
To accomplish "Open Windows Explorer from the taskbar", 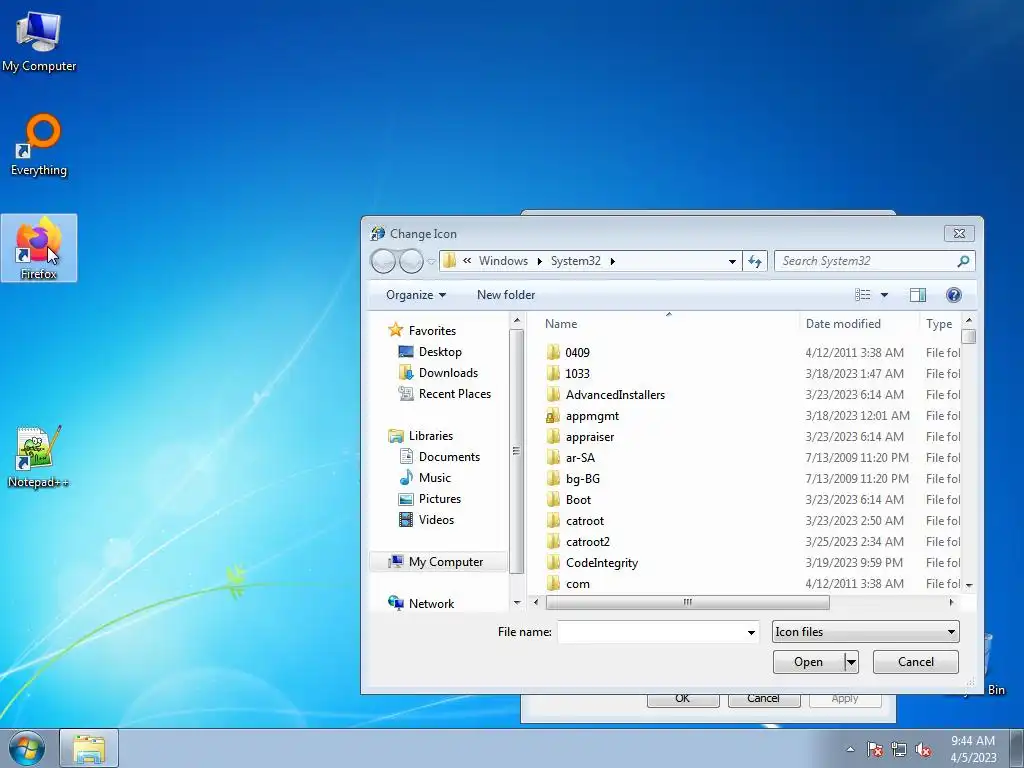I will pos(89,748).
